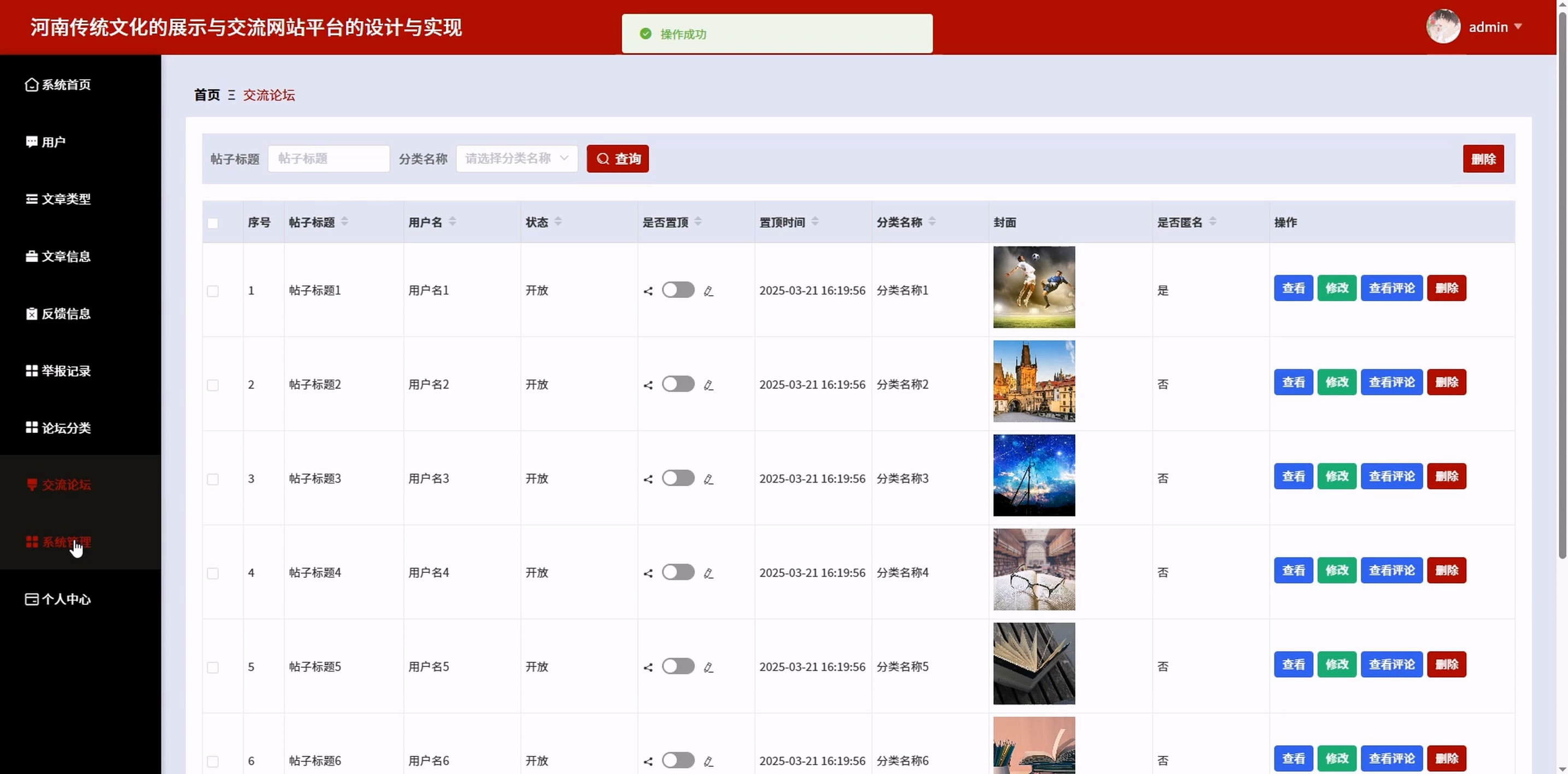Click the edit pencil icon in row 5

[x=708, y=667]
